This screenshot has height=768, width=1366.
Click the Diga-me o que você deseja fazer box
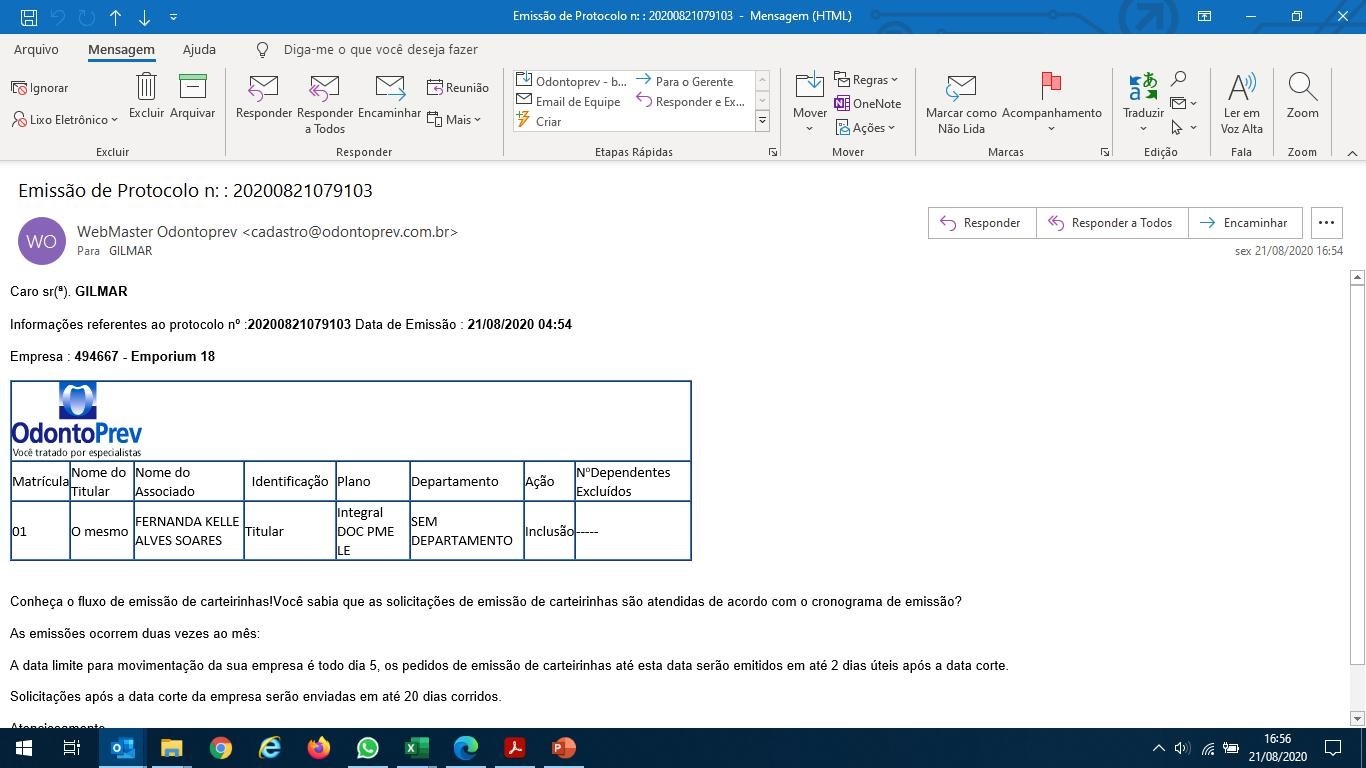pyautogui.click(x=380, y=49)
